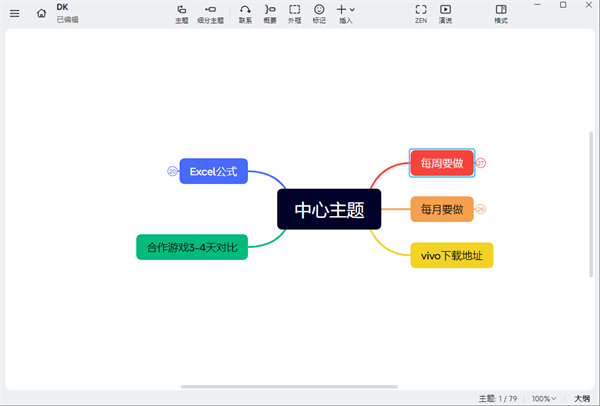Add a relationship (联系) line

(245, 13)
